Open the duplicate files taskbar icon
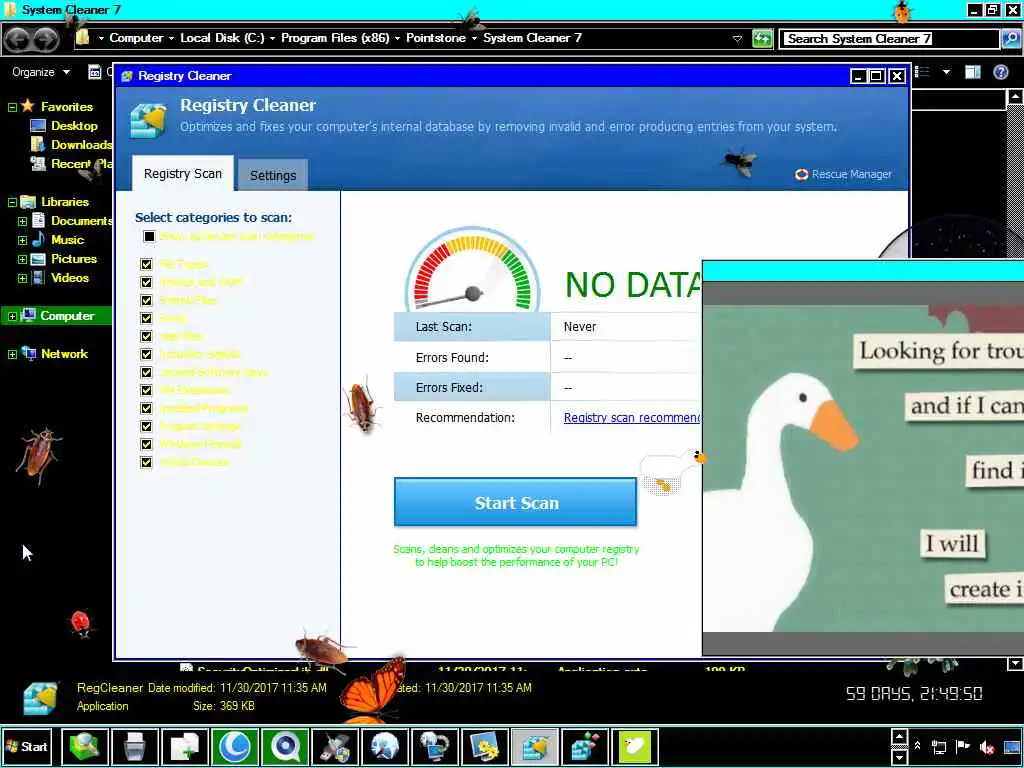 (184, 746)
